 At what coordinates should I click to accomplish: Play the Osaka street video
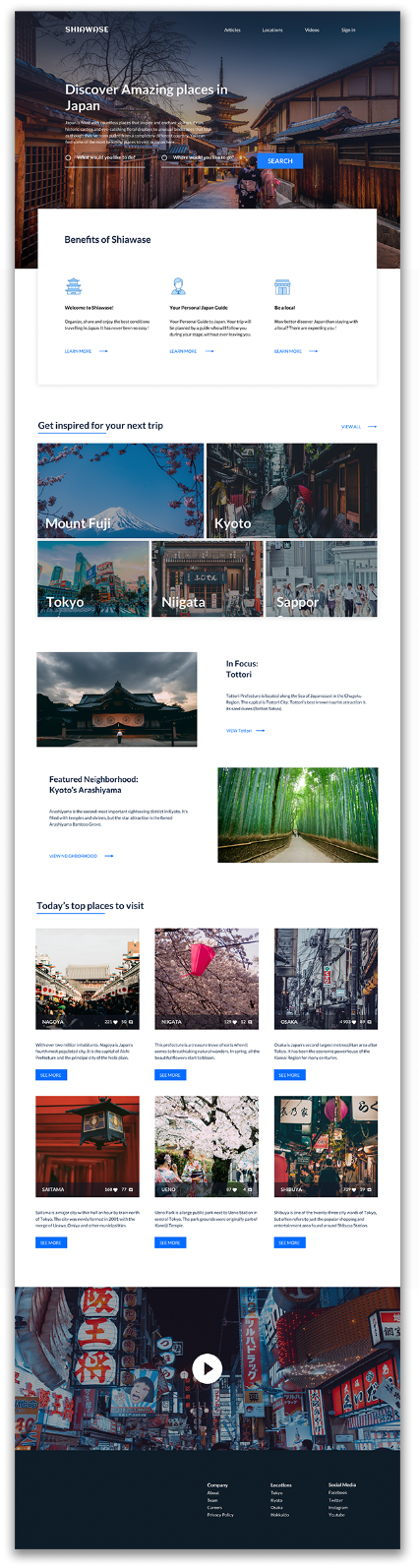tap(207, 1368)
